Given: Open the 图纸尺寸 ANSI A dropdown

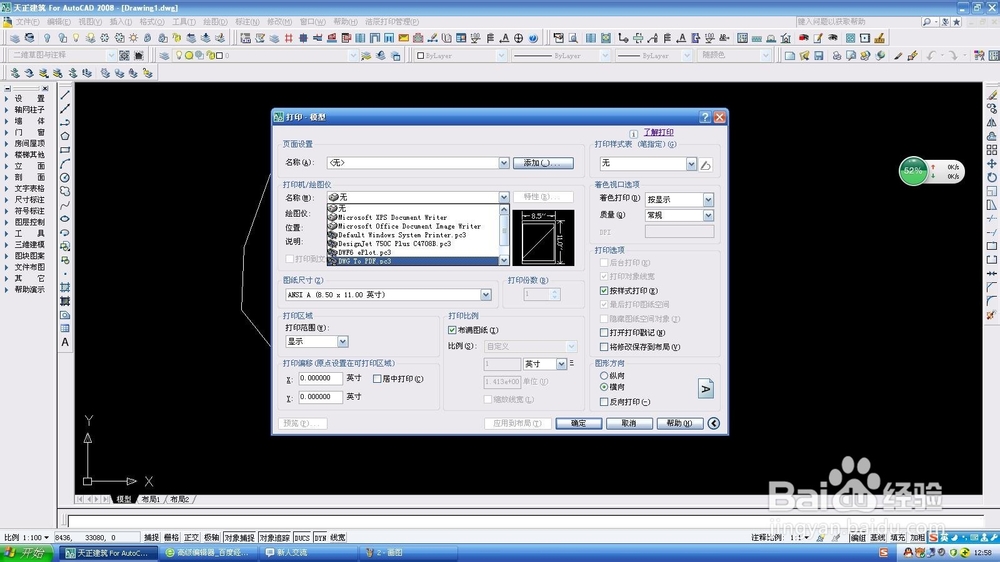Looking at the screenshot, I should click(x=486, y=295).
